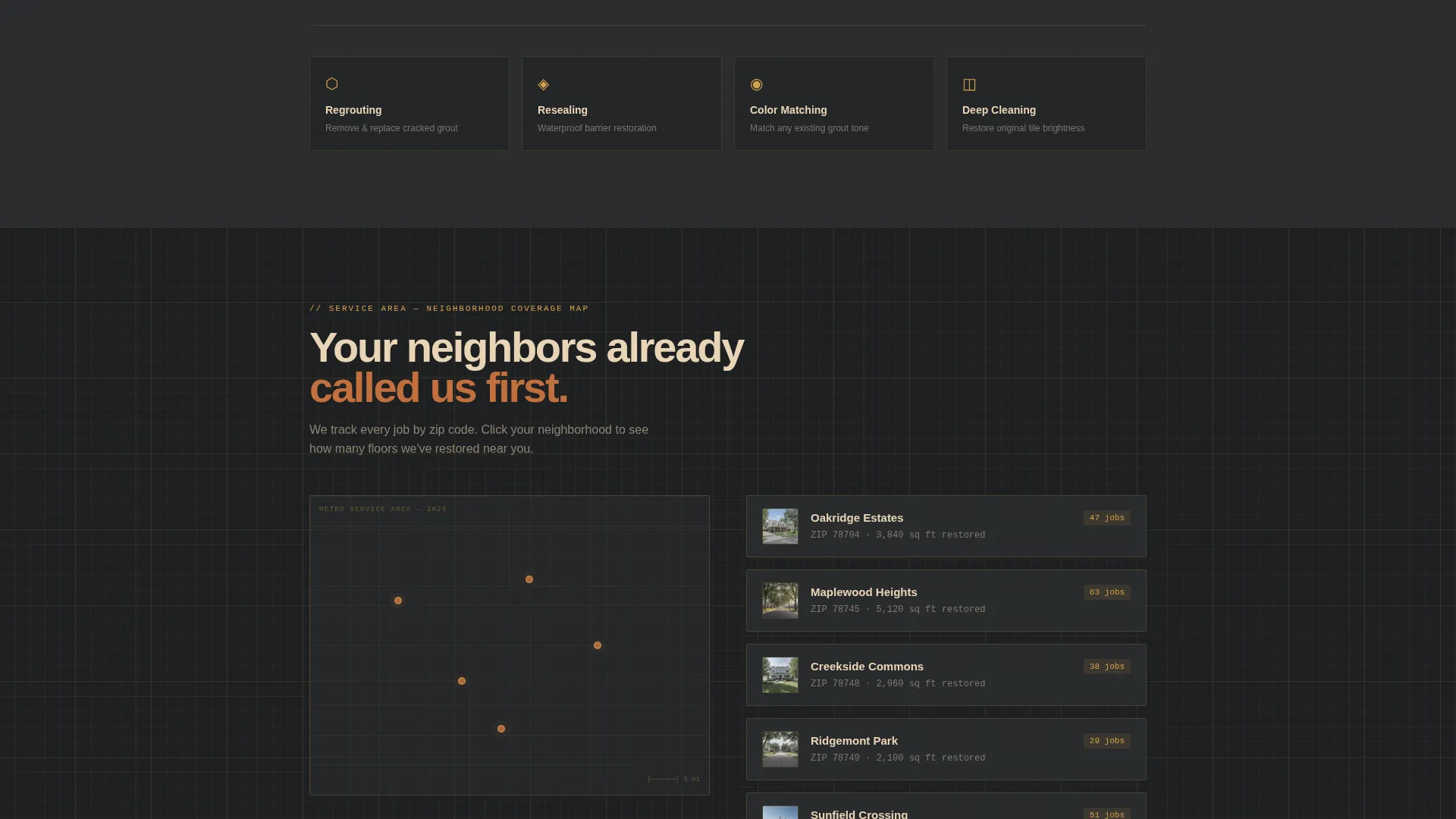
Task: Click the hexagon icon above Regrouting
Action: (x=331, y=83)
